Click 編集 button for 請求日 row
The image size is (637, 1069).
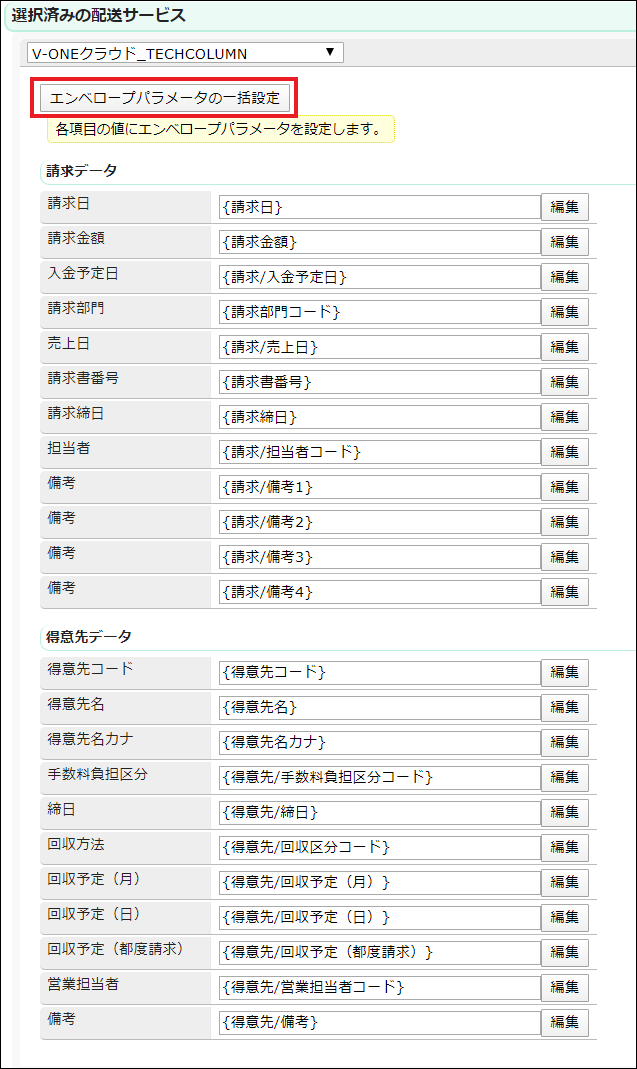click(x=565, y=207)
